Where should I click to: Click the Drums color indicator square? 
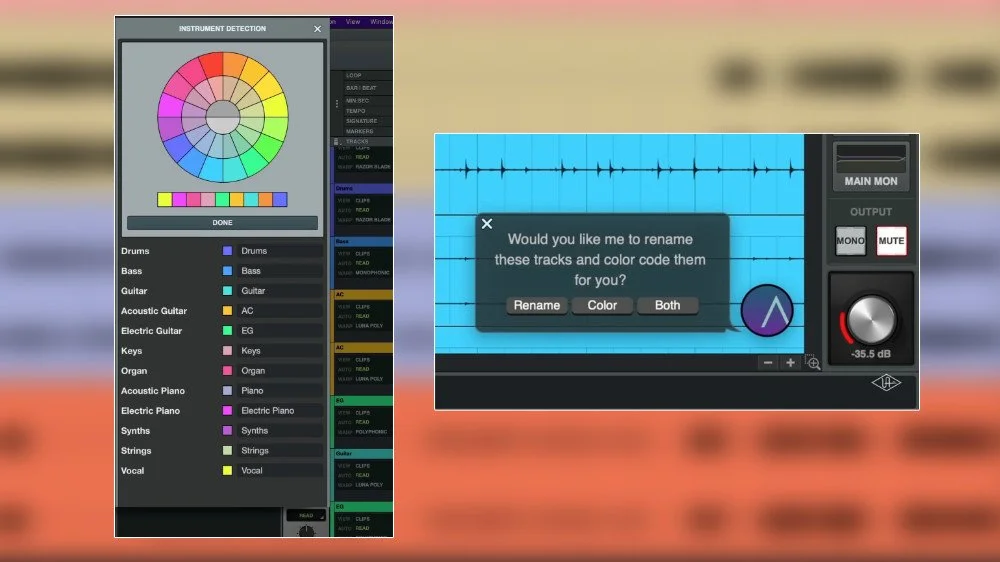[x=227, y=251]
